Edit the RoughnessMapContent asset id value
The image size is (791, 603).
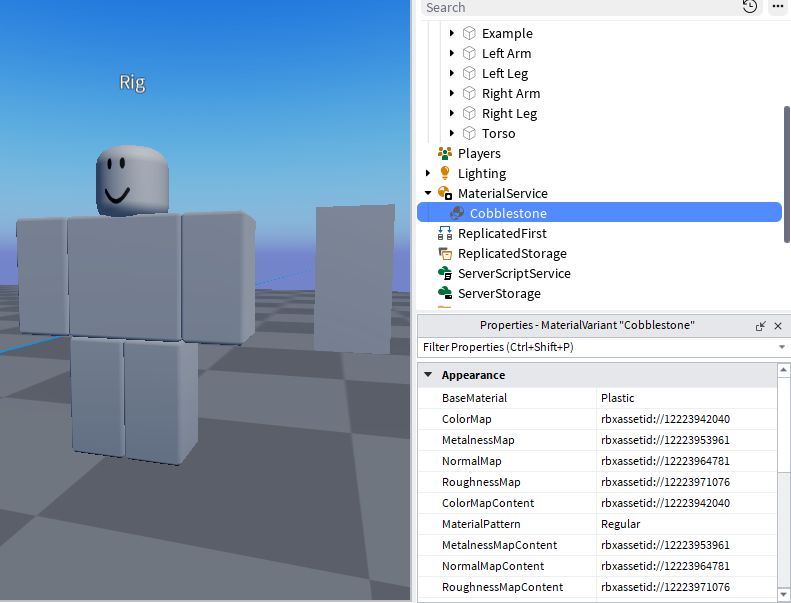click(x=686, y=587)
